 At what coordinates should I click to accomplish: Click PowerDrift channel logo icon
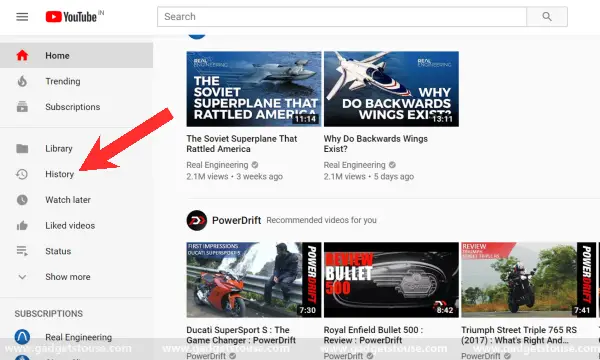coord(197,220)
